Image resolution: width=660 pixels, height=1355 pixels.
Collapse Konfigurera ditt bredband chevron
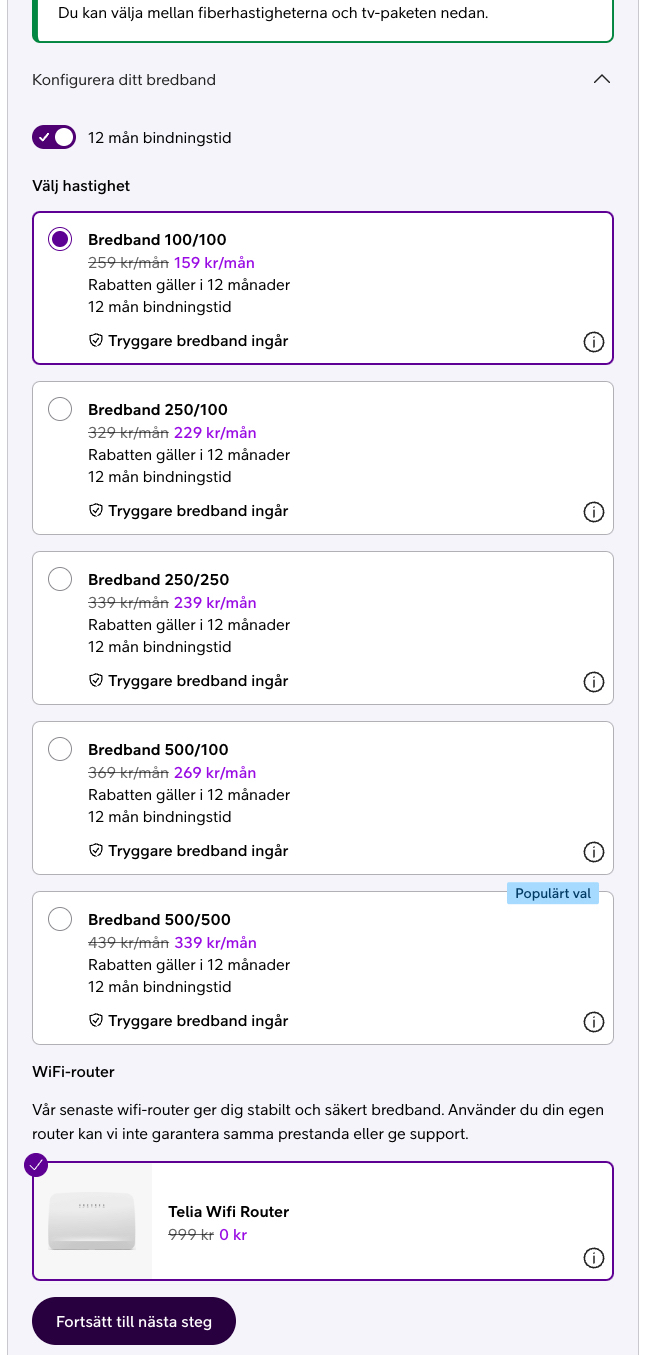pyautogui.click(x=601, y=80)
